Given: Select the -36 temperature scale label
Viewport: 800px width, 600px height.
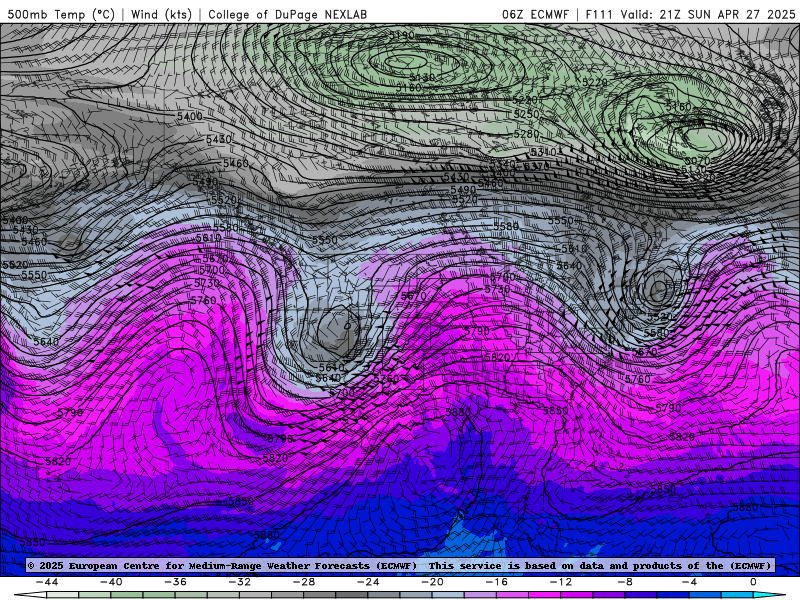Looking at the screenshot, I should pos(176,582).
